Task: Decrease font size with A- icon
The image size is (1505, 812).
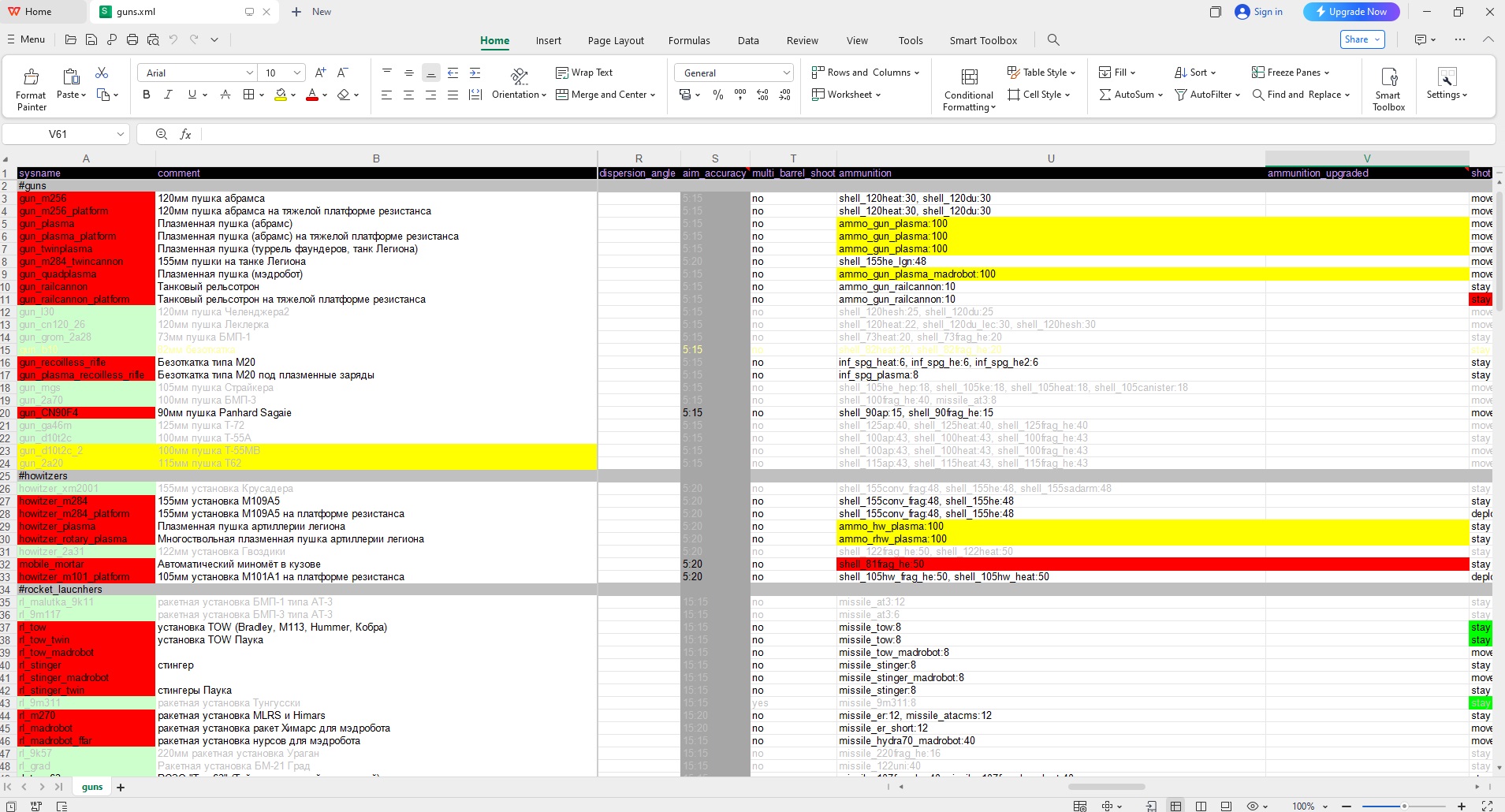Action: [342, 73]
